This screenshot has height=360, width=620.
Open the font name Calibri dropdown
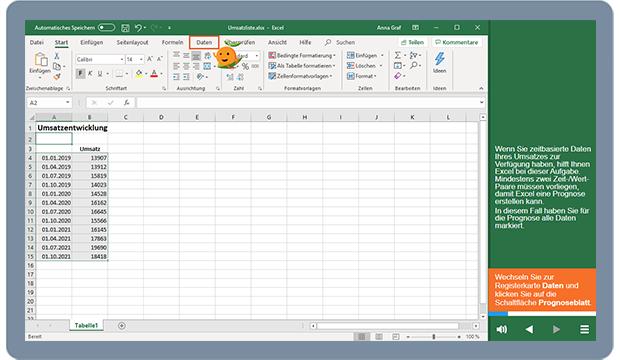coord(122,59)
